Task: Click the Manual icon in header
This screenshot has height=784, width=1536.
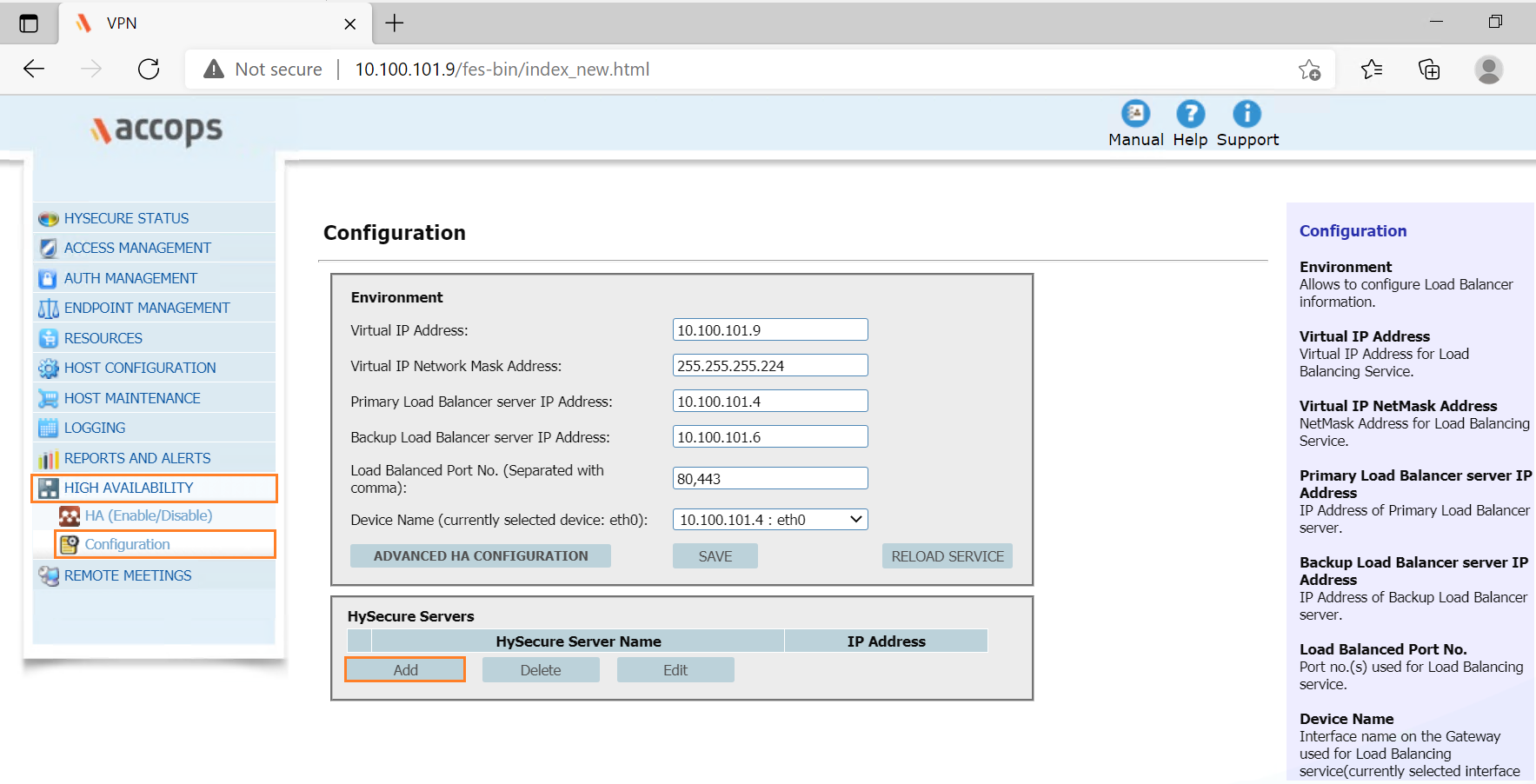Action: point(1135,114)
